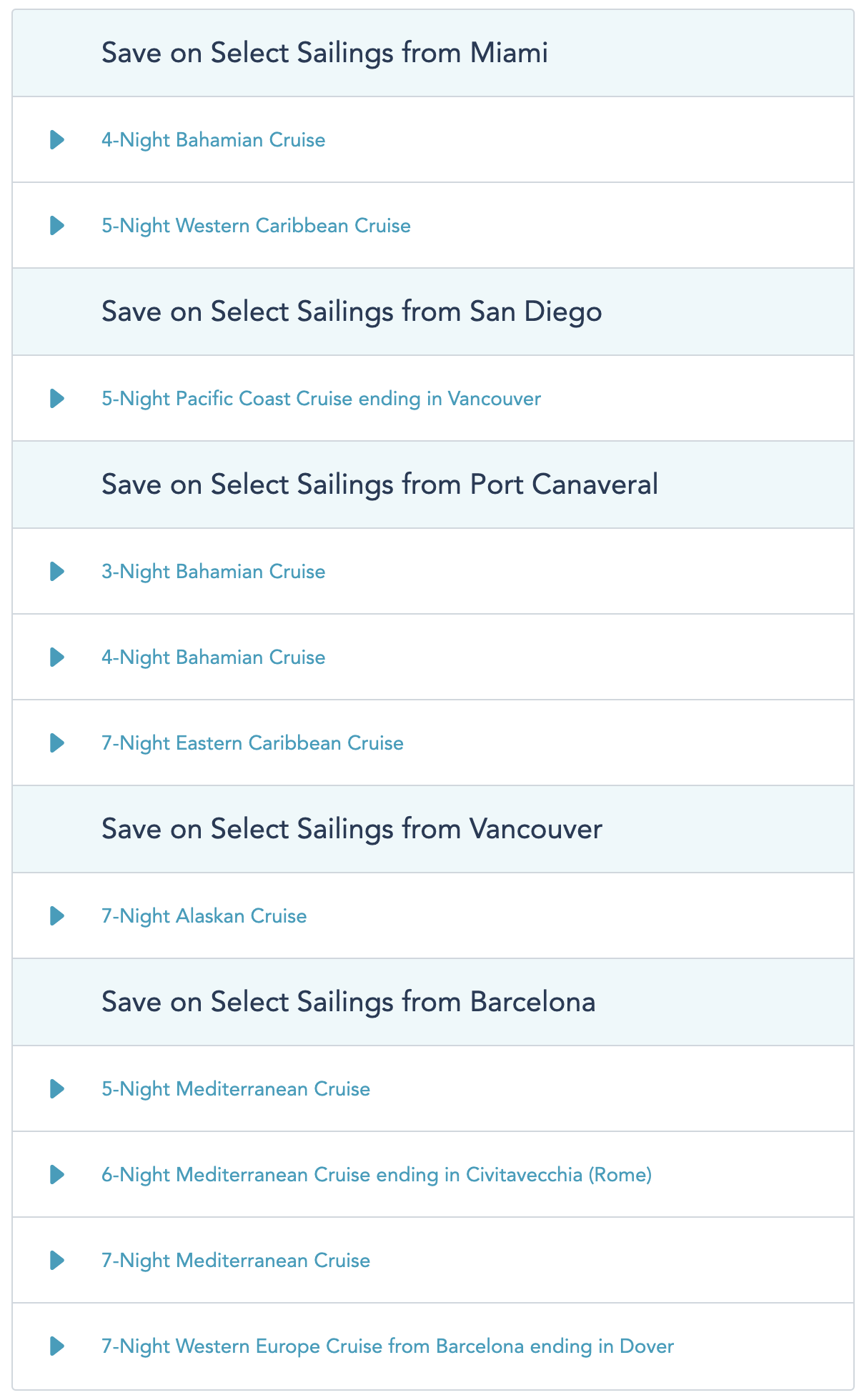This screenshot has height=1400, width=864.
Task: Click triangle next to 7-Night Eastern Caribbean Cruise
Action: [57, 743]
